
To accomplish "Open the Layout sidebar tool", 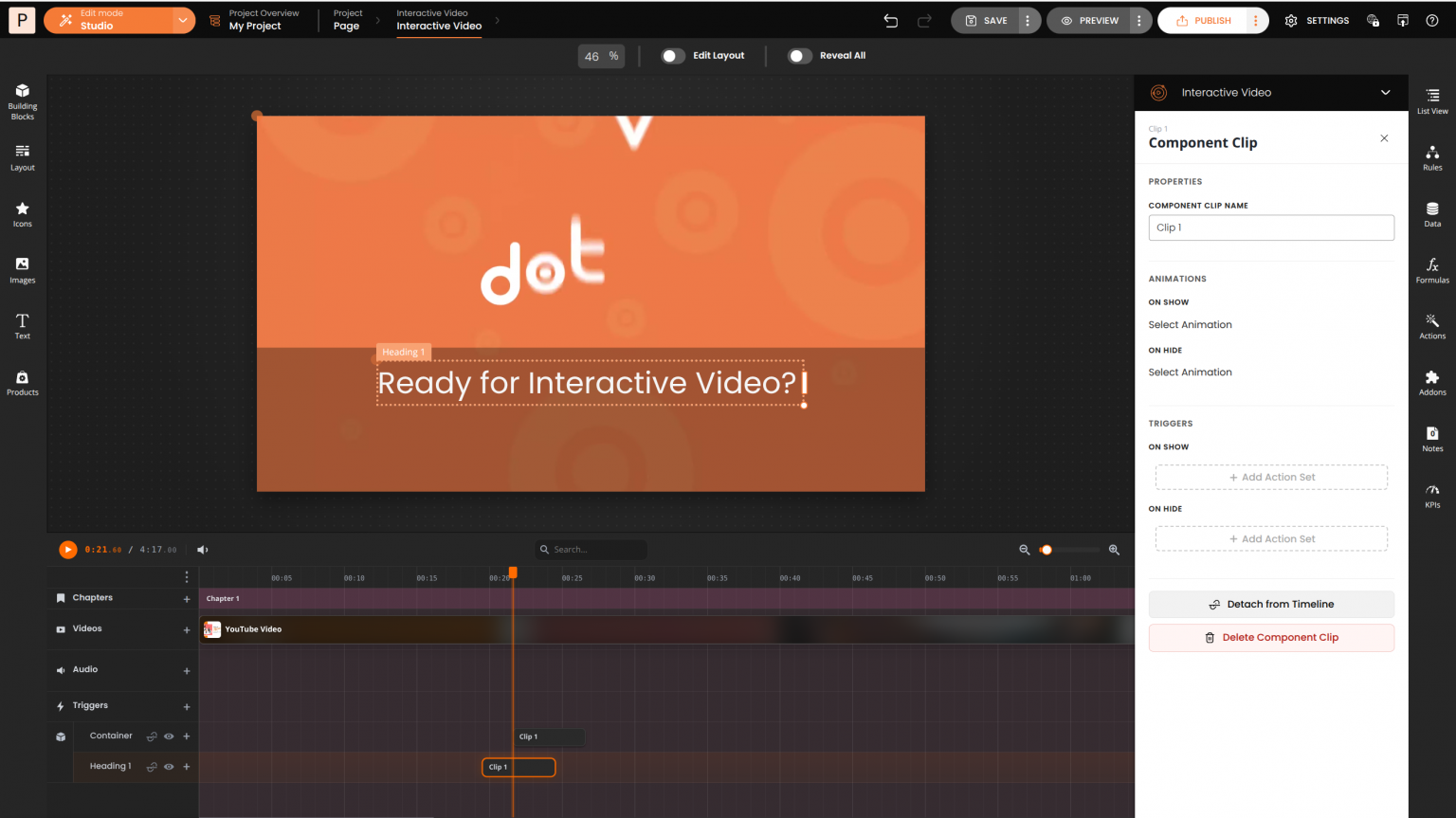I will click(x=23, y=157).
